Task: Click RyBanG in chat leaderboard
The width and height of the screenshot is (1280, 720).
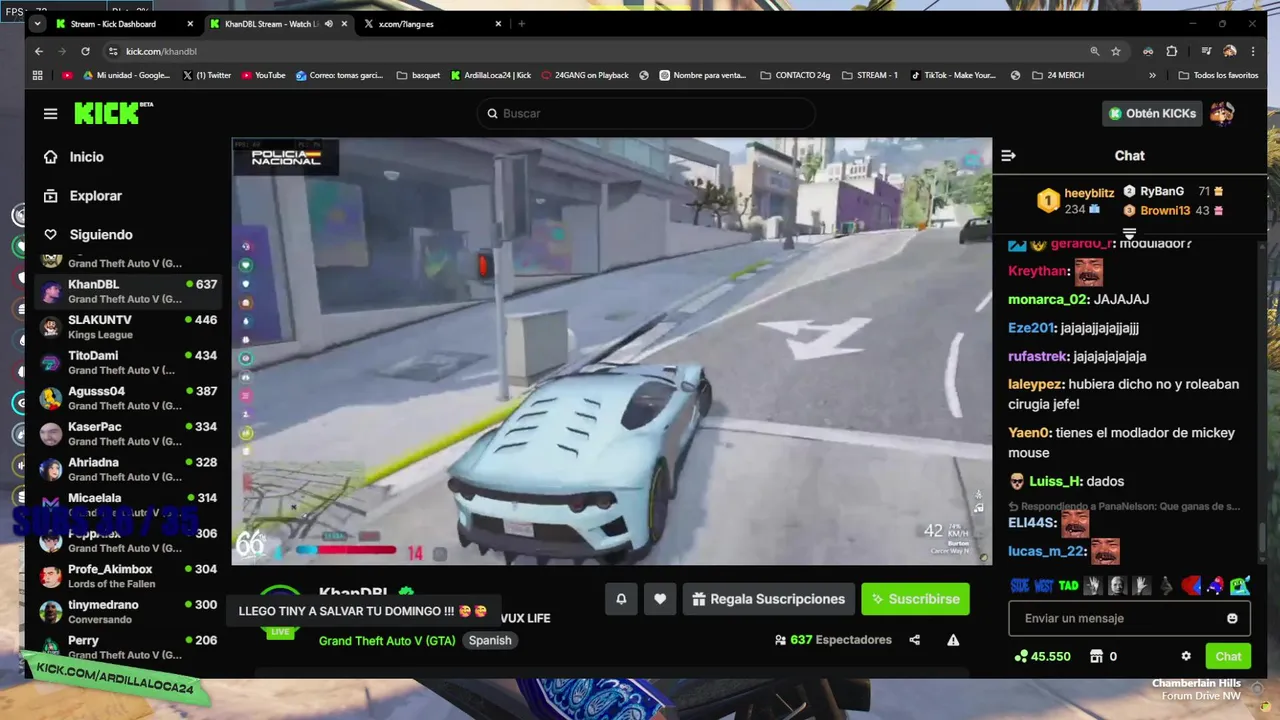Action: coord(1162,191)
